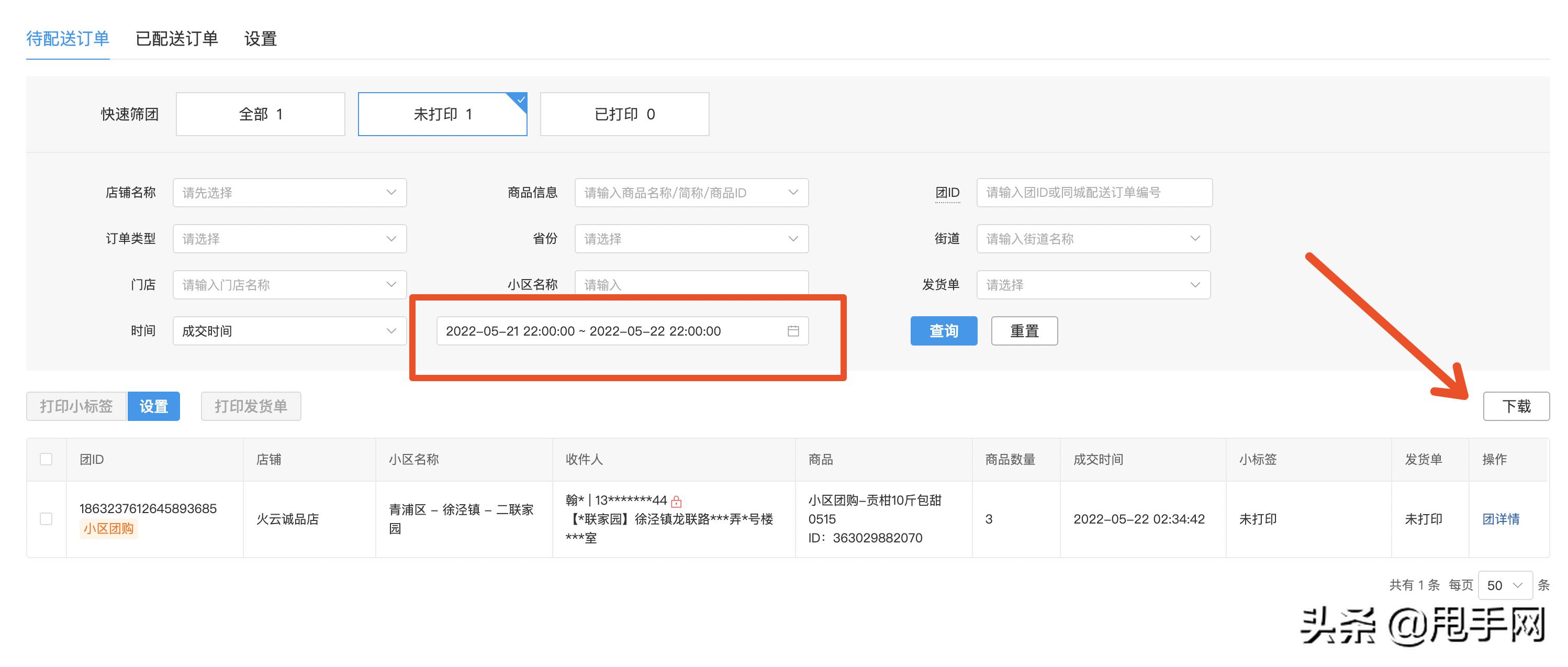Change the per-page count via 50 dropdown

pyautogui.click(x=1504, y=585)
